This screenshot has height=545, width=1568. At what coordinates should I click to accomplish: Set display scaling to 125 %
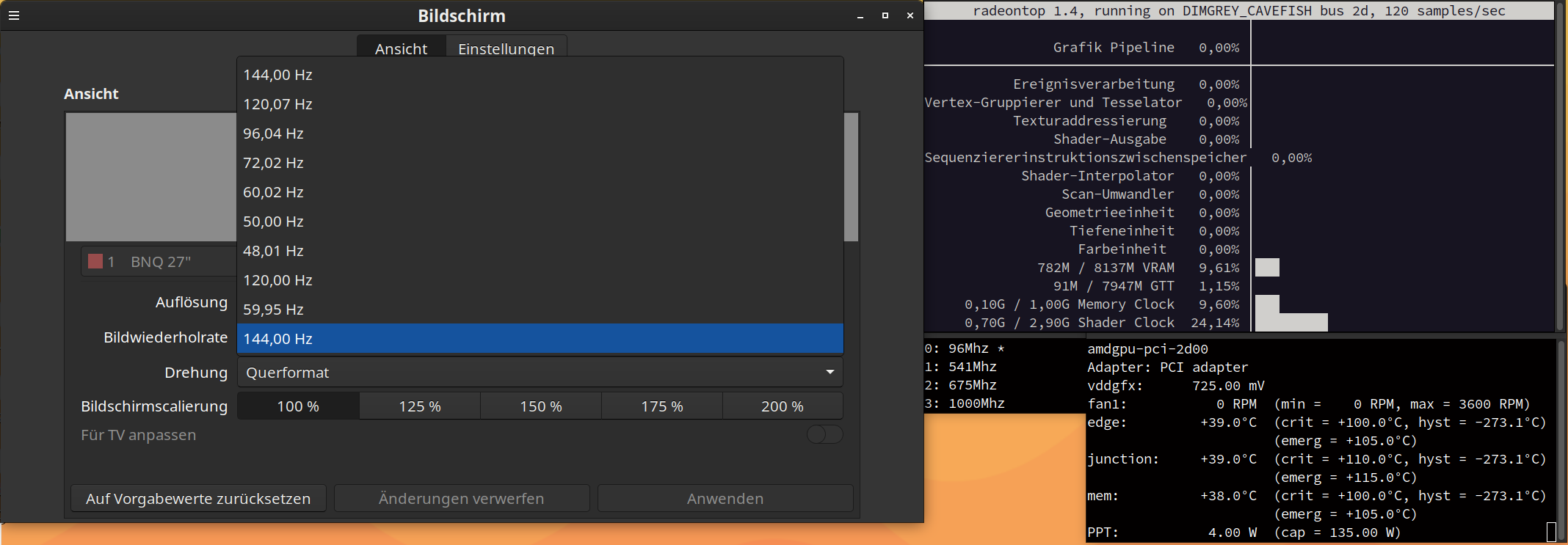pyautogui.click(x=420, y=406)
